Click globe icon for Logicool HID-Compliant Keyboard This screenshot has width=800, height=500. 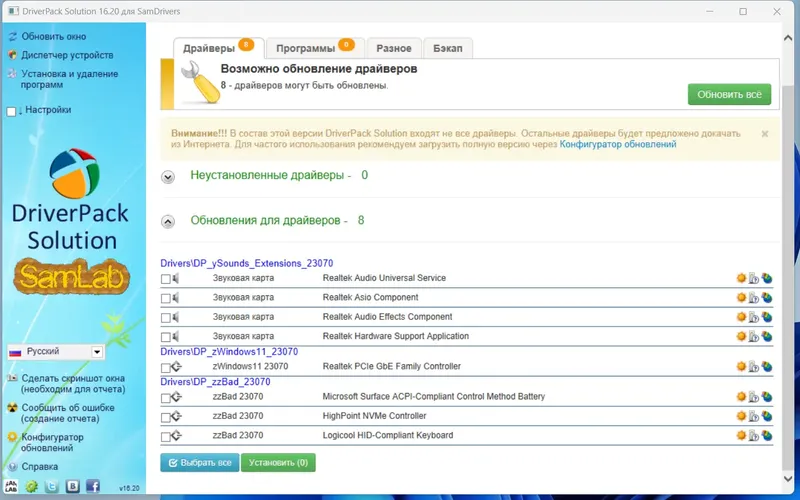click(766, 435)
